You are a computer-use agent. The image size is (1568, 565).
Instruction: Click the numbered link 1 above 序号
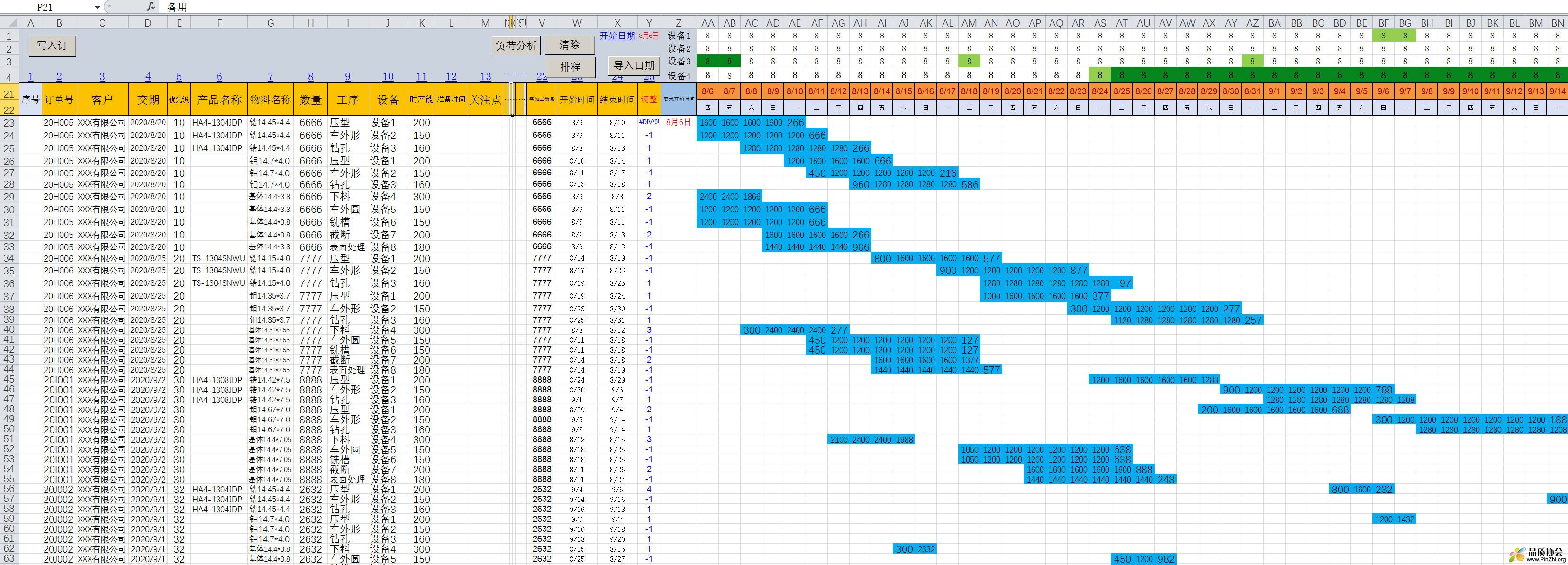[x=30, y=76]
